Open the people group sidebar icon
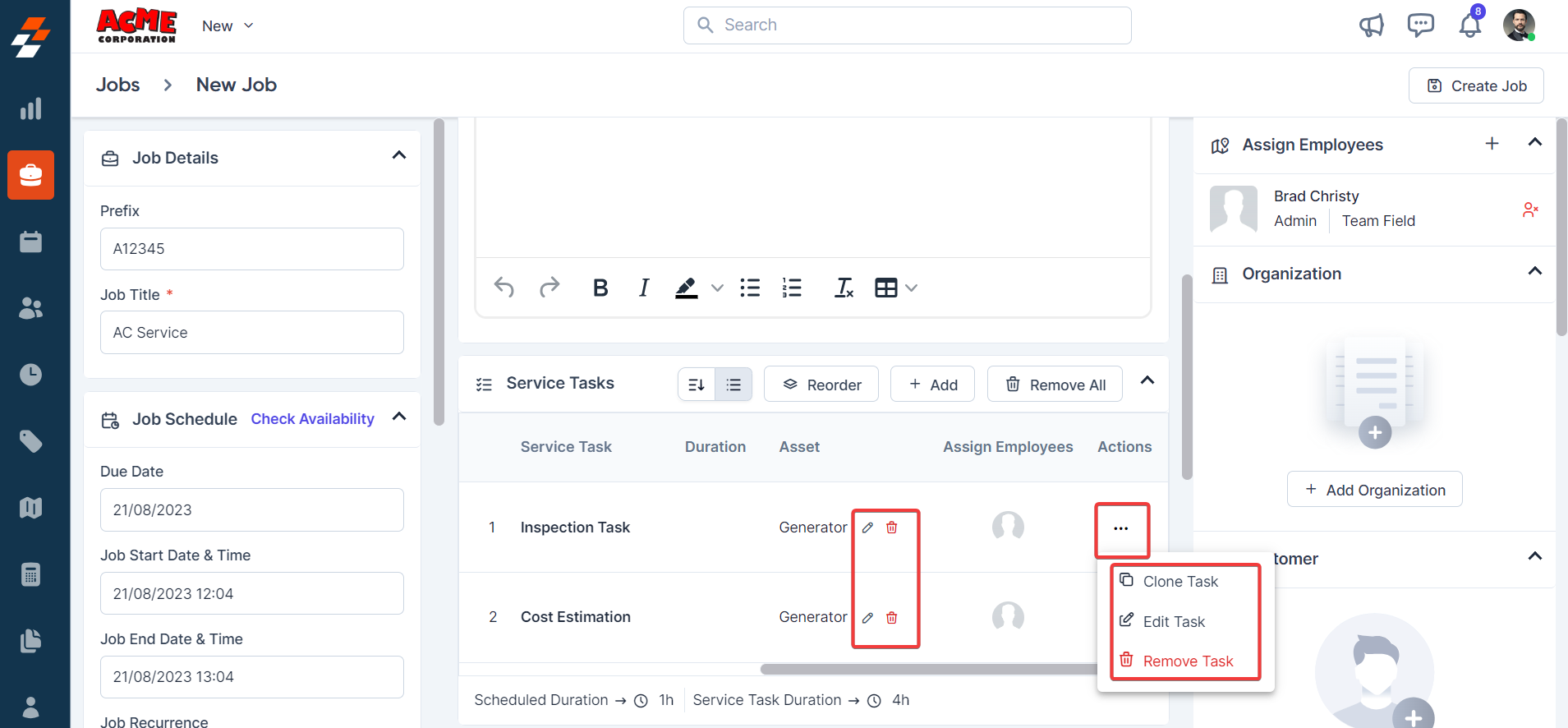 [x=30, y=308]
